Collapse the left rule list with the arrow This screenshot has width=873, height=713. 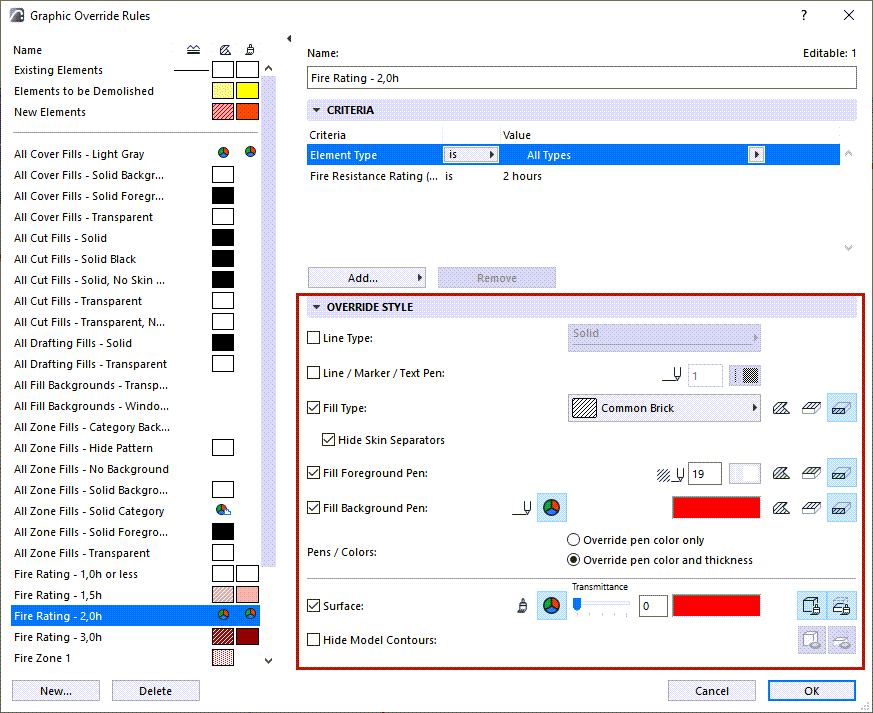(289, 38)
